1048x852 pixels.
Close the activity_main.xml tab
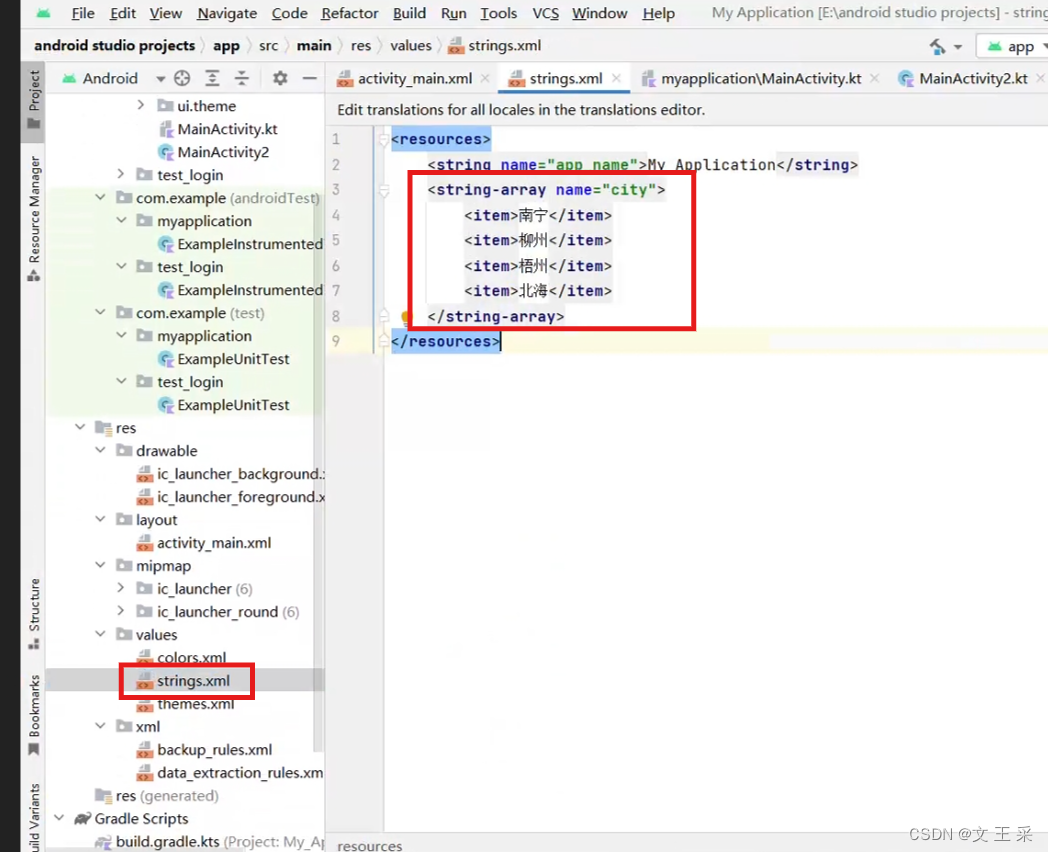485,79
